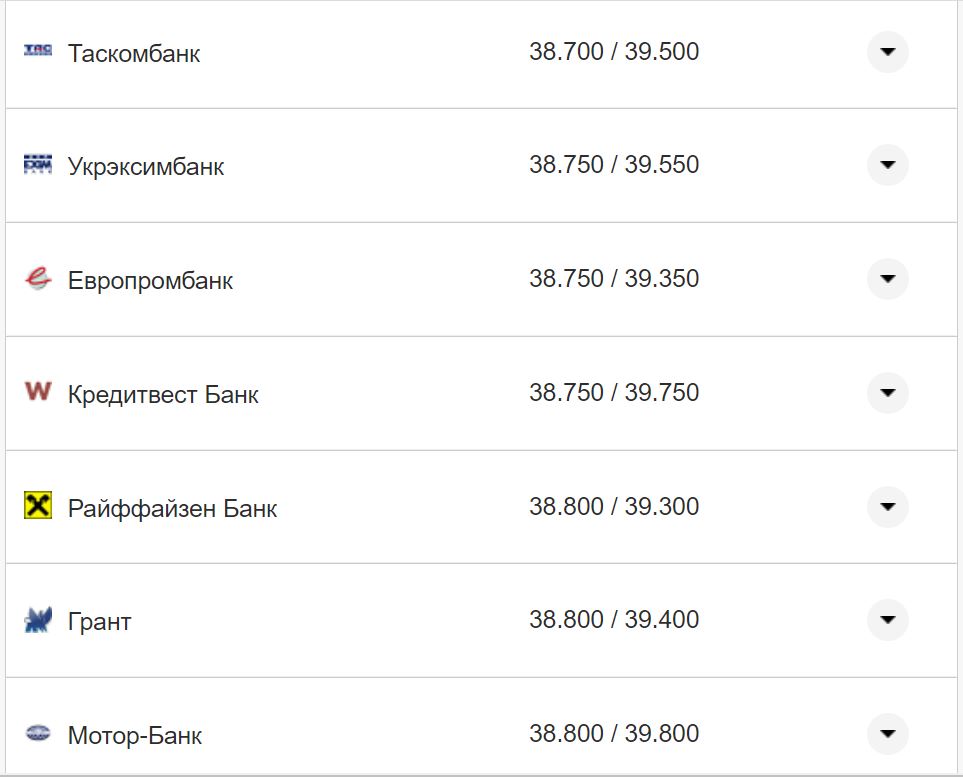Click the red 'W' Кредитвест Банк logo
The height and width of the screenshot is (777, 963).
tap(37, 393)
